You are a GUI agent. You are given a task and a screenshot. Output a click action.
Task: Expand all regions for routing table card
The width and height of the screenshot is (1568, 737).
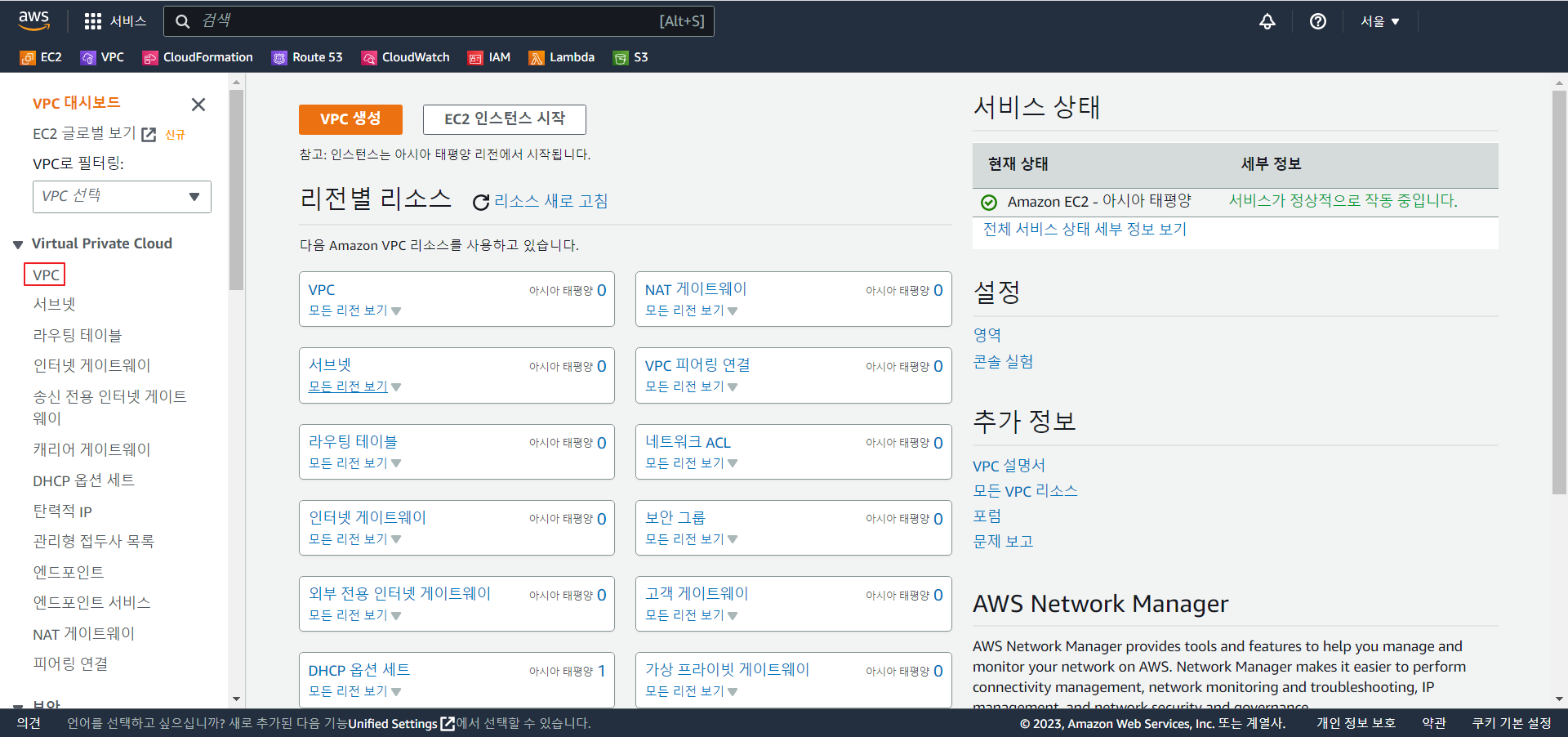click(x=354, y=463)
